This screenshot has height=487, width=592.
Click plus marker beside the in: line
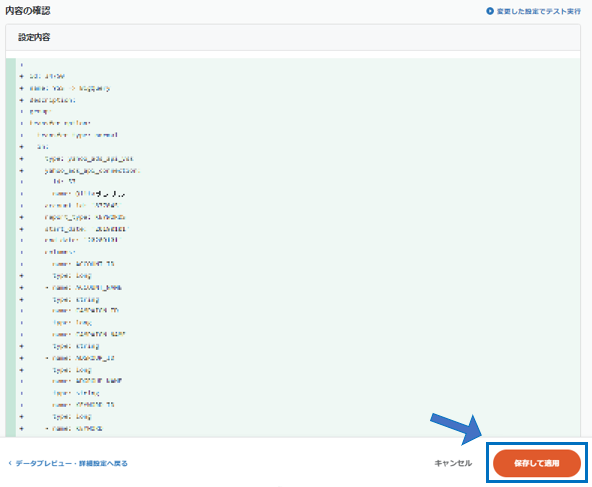click(x=22, y=146)
